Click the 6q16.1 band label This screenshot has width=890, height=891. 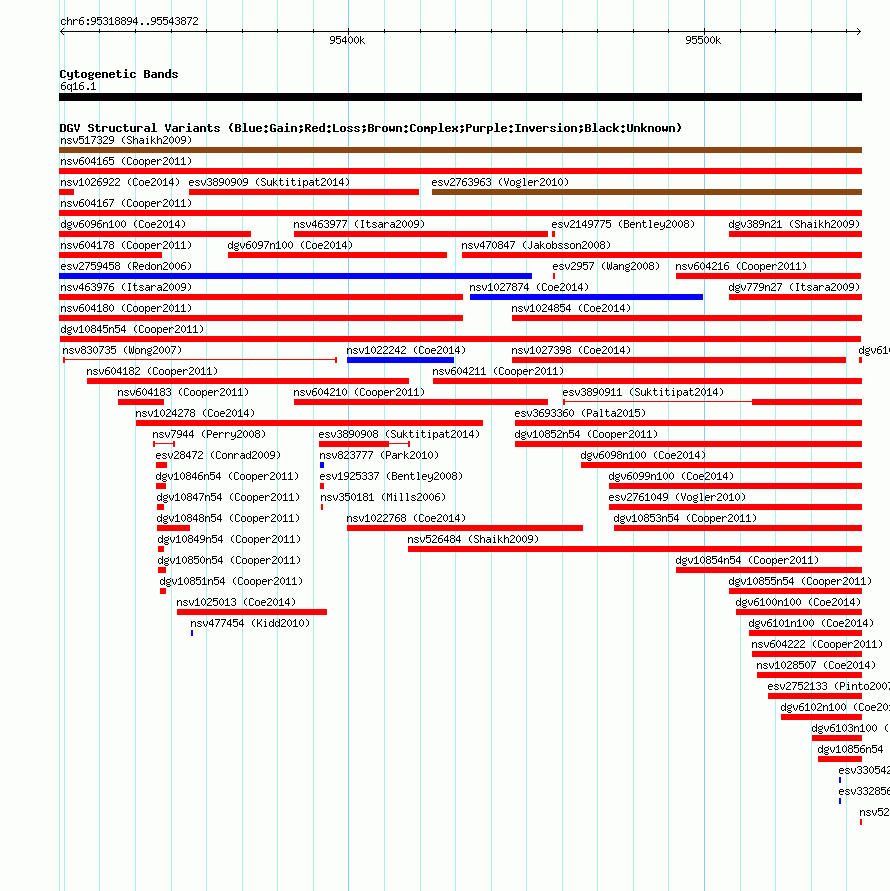[x=78, y=86]
